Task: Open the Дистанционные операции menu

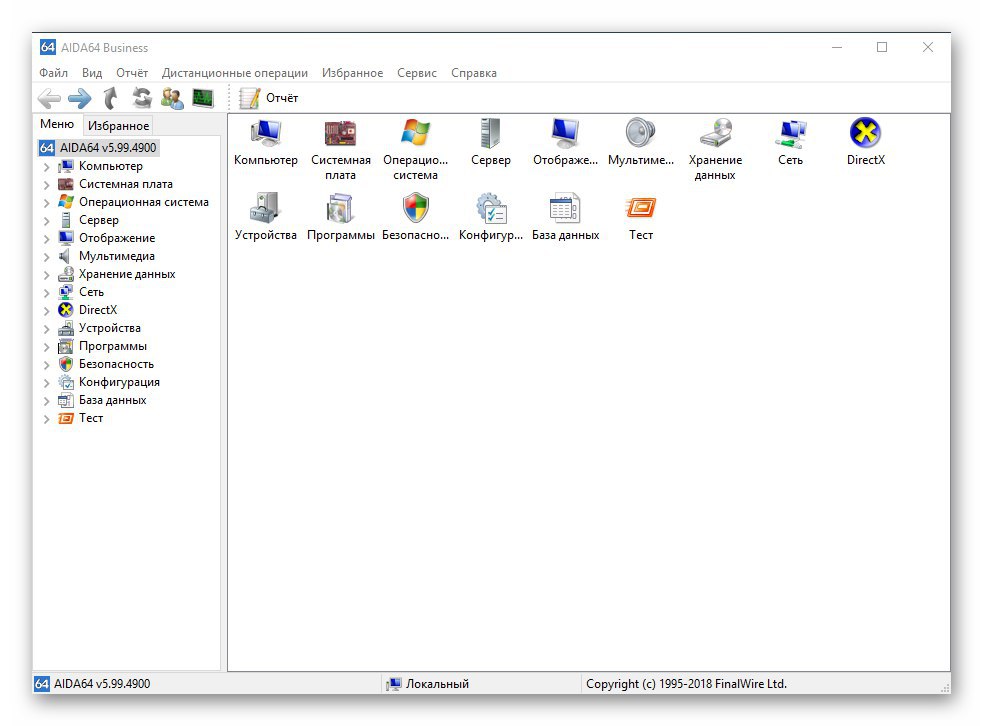Action: [234, 73]
